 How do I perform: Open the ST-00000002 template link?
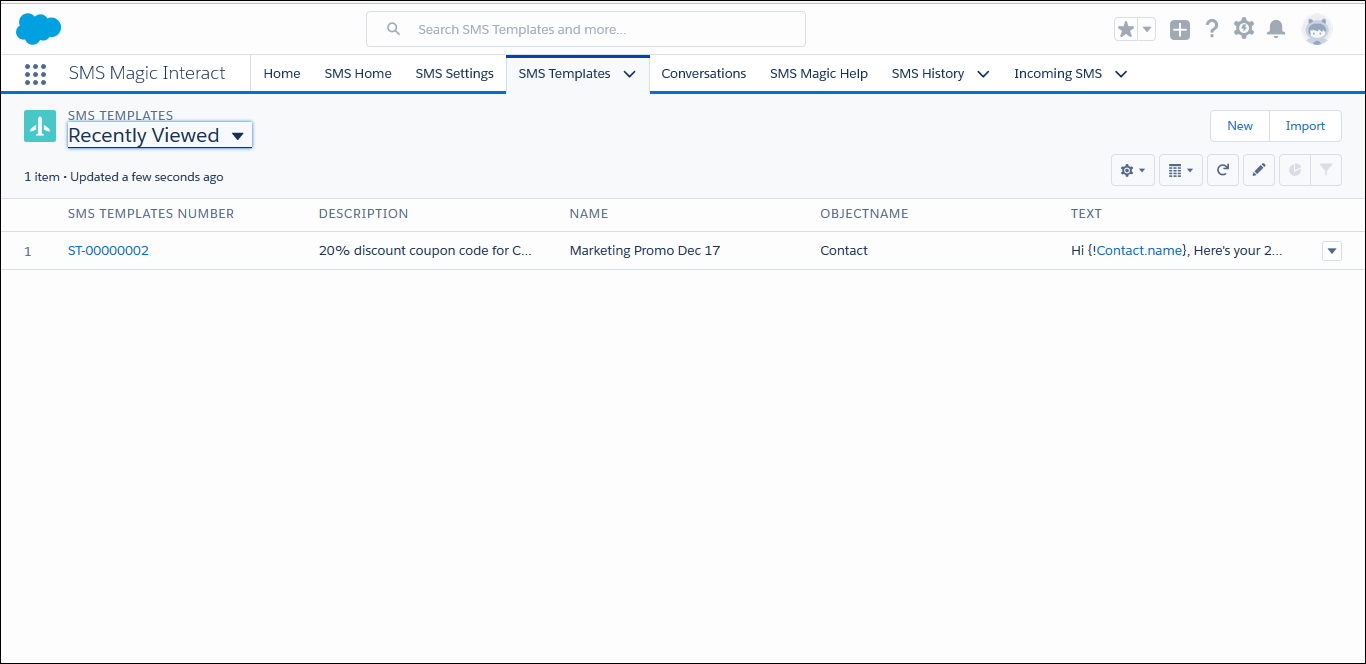click(108, 251)
